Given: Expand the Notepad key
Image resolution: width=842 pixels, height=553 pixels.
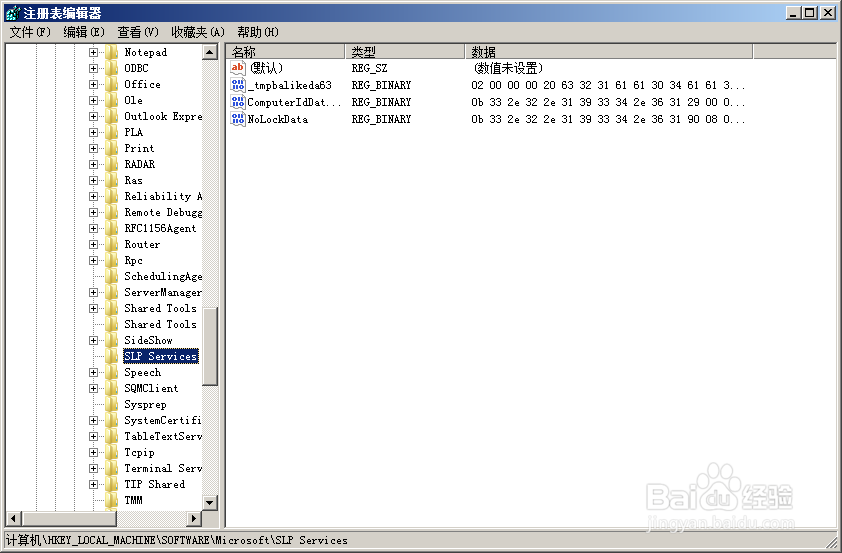Looking at the screenshot, I should click(x=93, y=52).
